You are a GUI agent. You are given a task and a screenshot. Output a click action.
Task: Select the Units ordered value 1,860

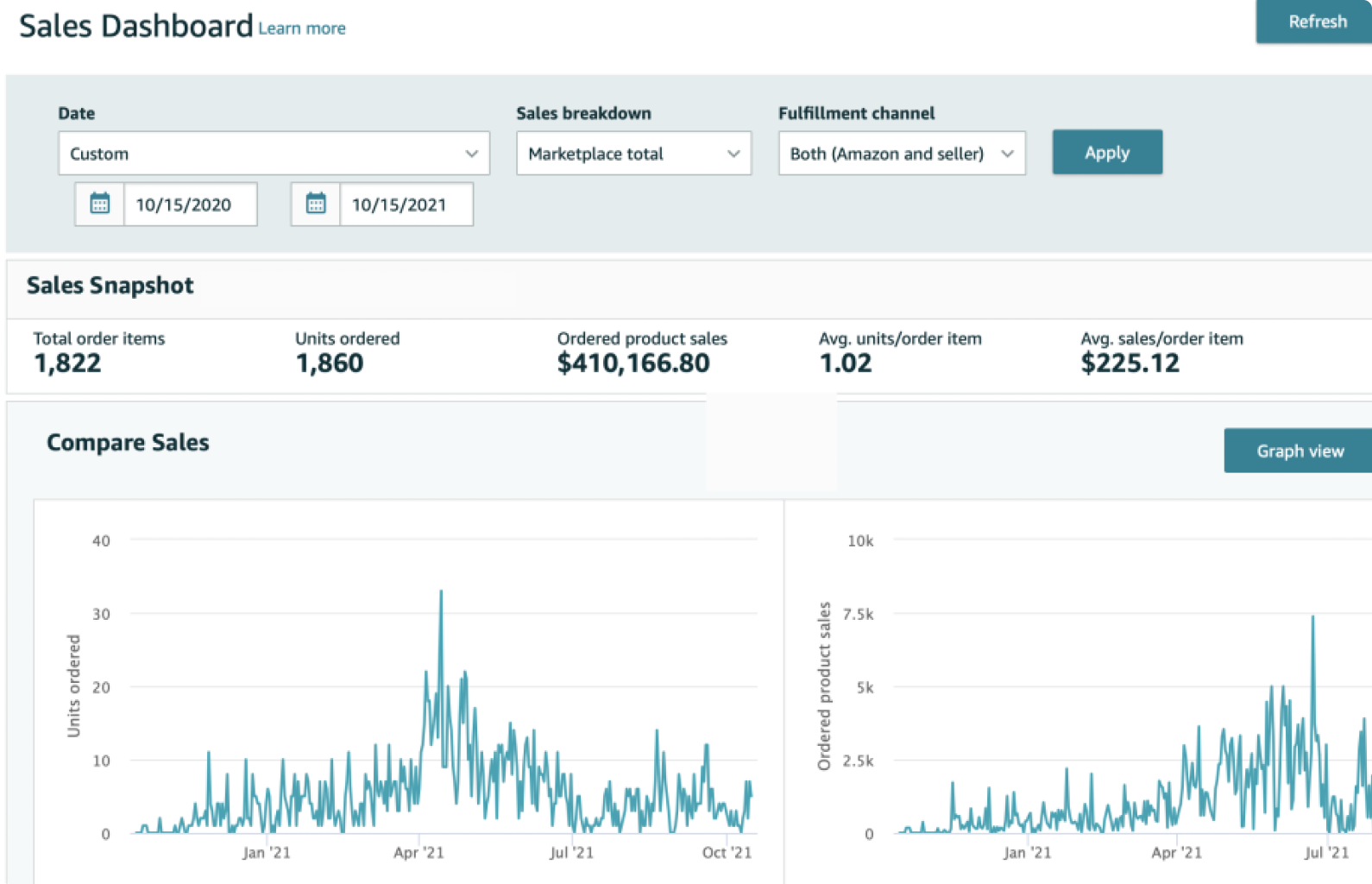[329, 363]
